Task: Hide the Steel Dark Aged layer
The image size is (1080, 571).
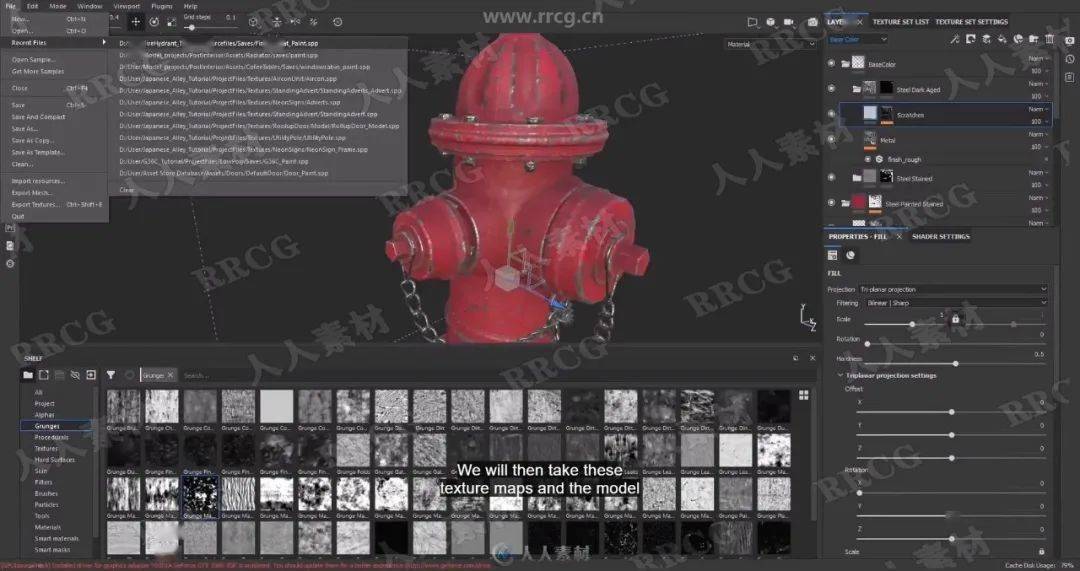Action: [831, 89]
